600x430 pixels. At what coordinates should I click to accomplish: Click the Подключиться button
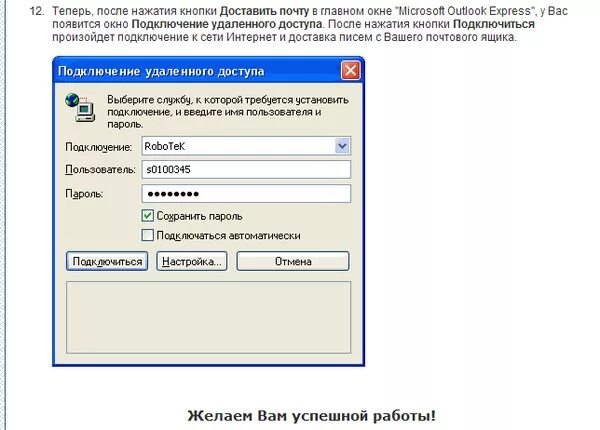[107, 261]
